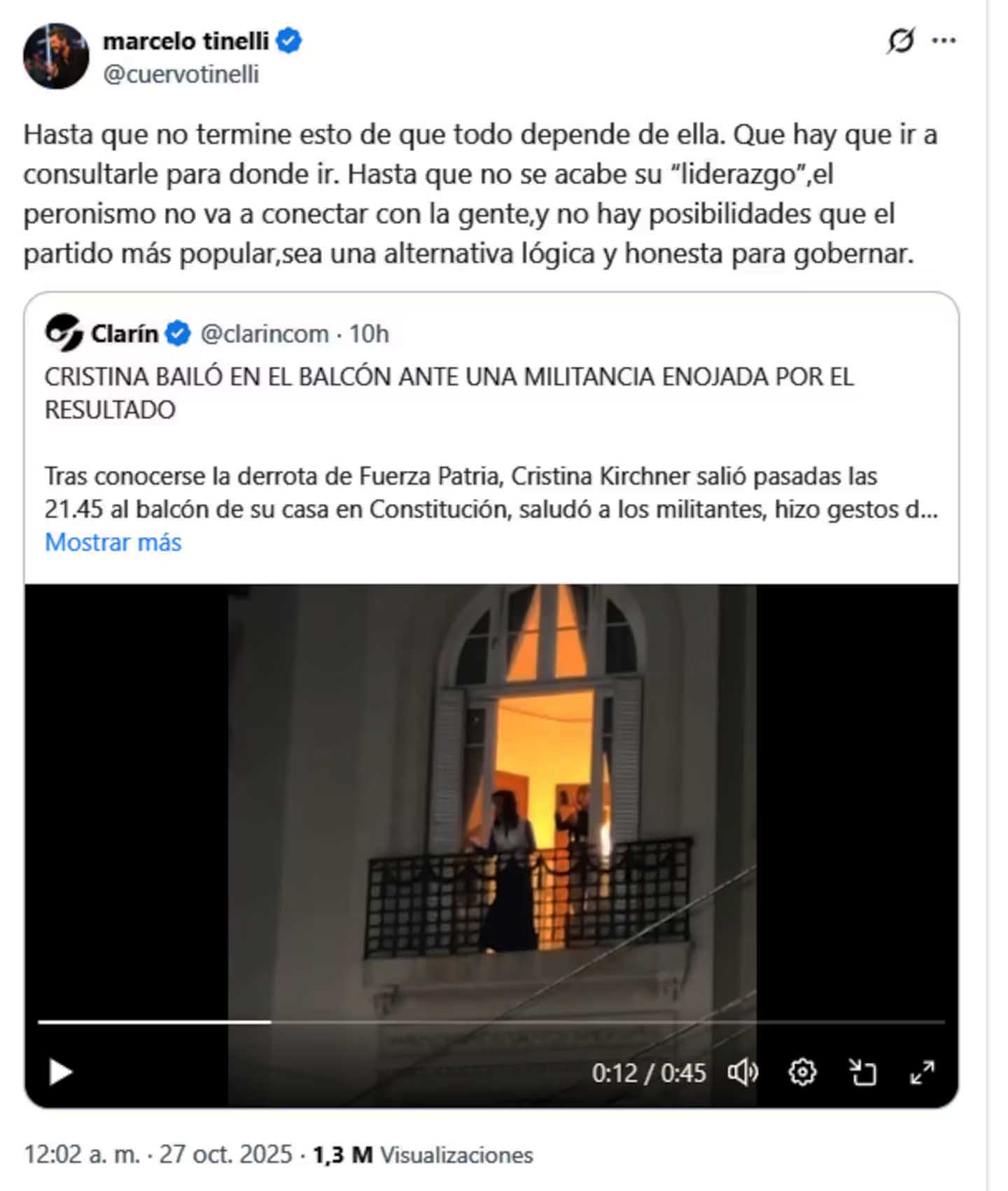
Task: Expand quoted tweet with Mostrar más
Action: [x=113, y=542]
